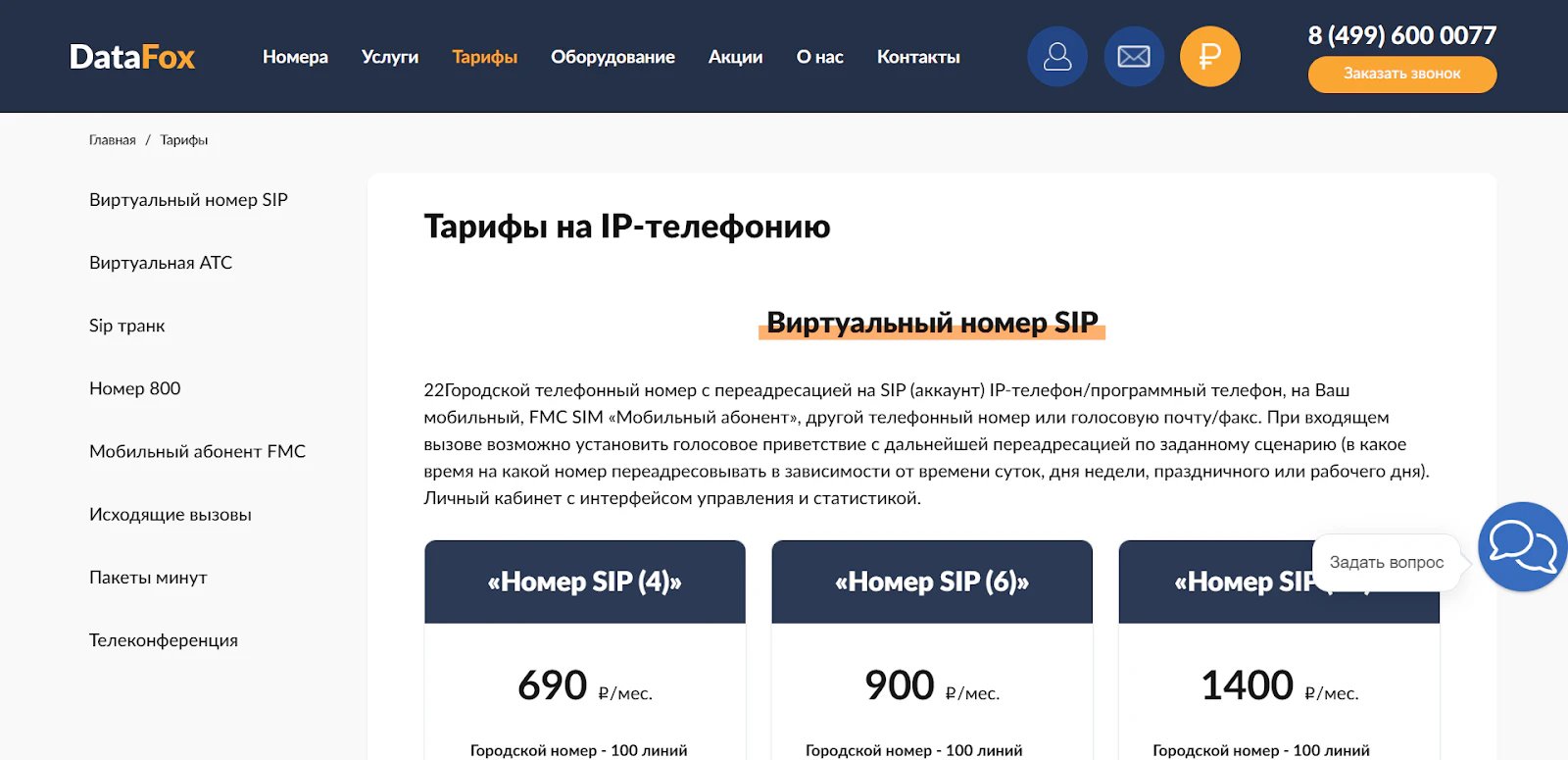1568x760 pixels.
Task: Go to Контакты in the header
Action: coord(918,57)
